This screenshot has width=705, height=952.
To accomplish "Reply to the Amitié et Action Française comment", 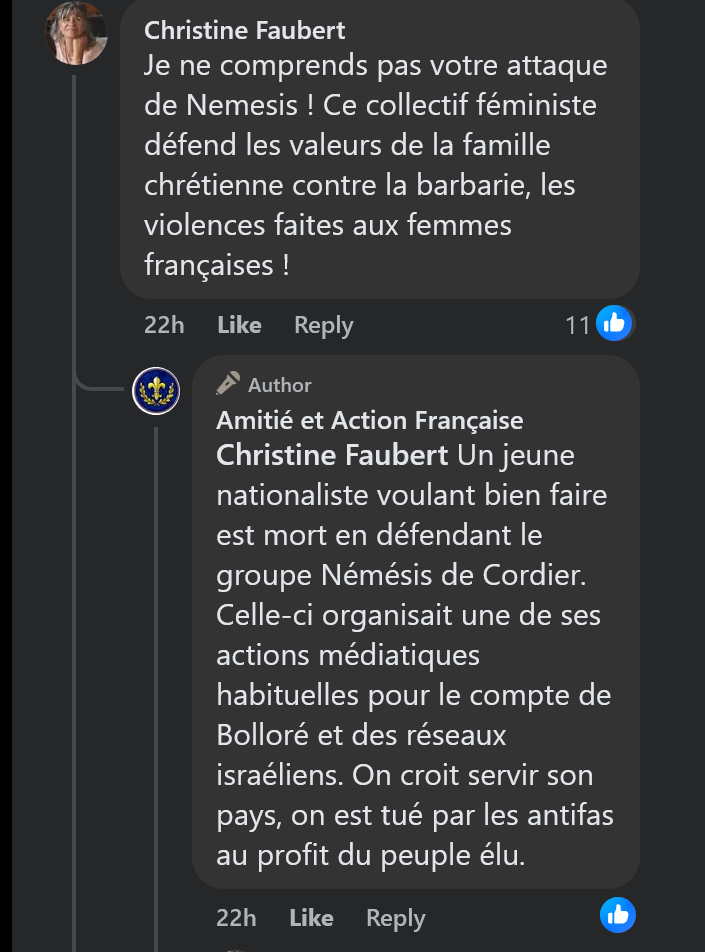I will [x=395, y=918].
